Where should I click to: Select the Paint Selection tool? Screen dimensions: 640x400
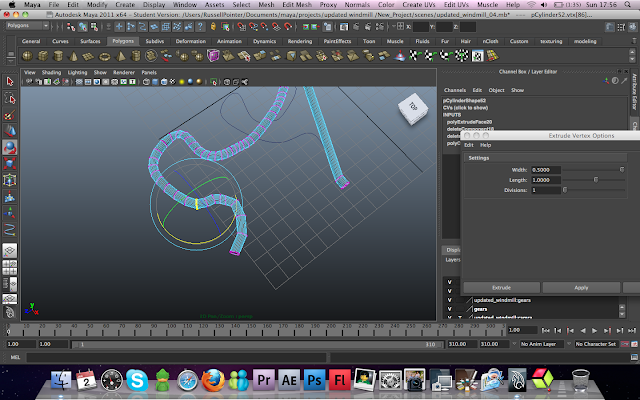pos(9,115)
